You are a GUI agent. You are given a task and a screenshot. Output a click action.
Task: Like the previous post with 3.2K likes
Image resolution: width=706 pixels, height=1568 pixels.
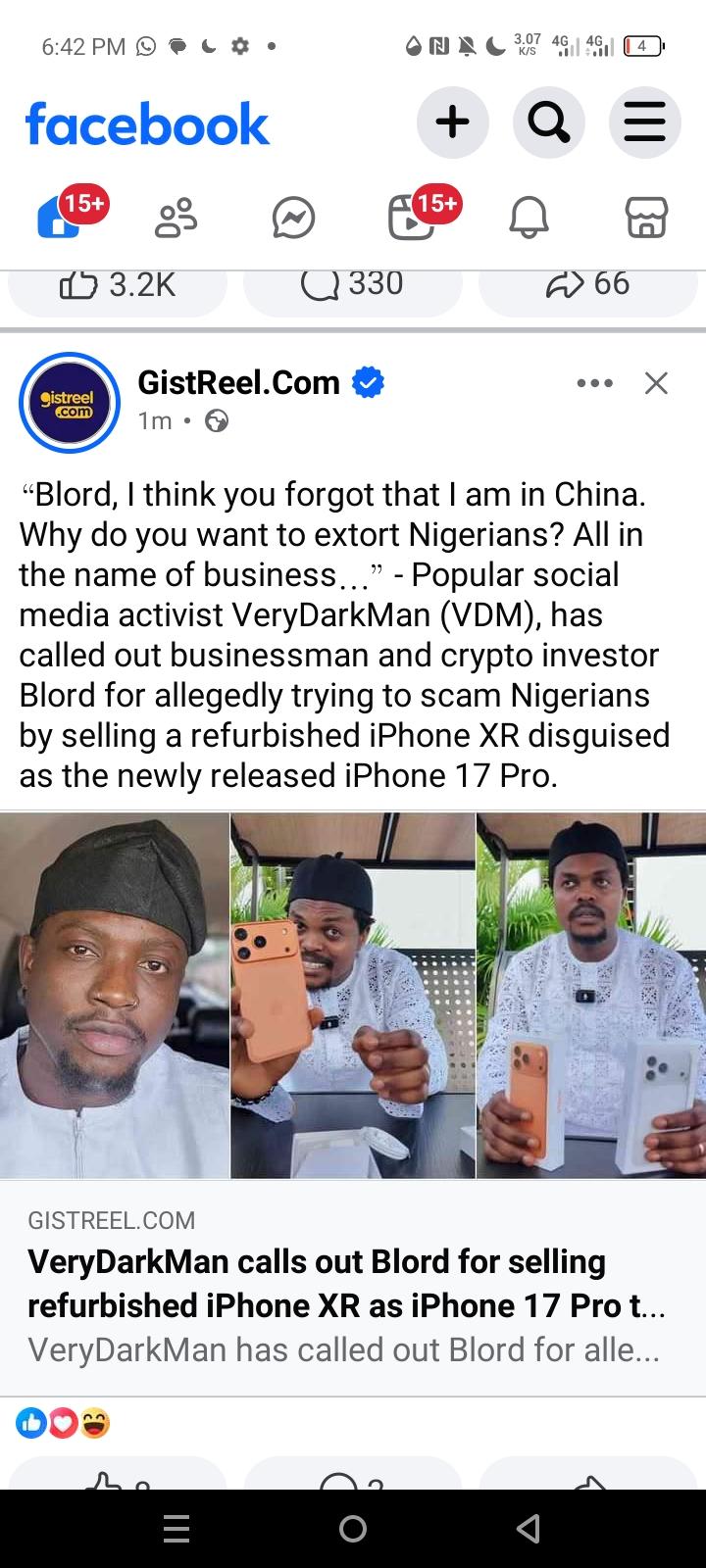[x=118, y=285]
